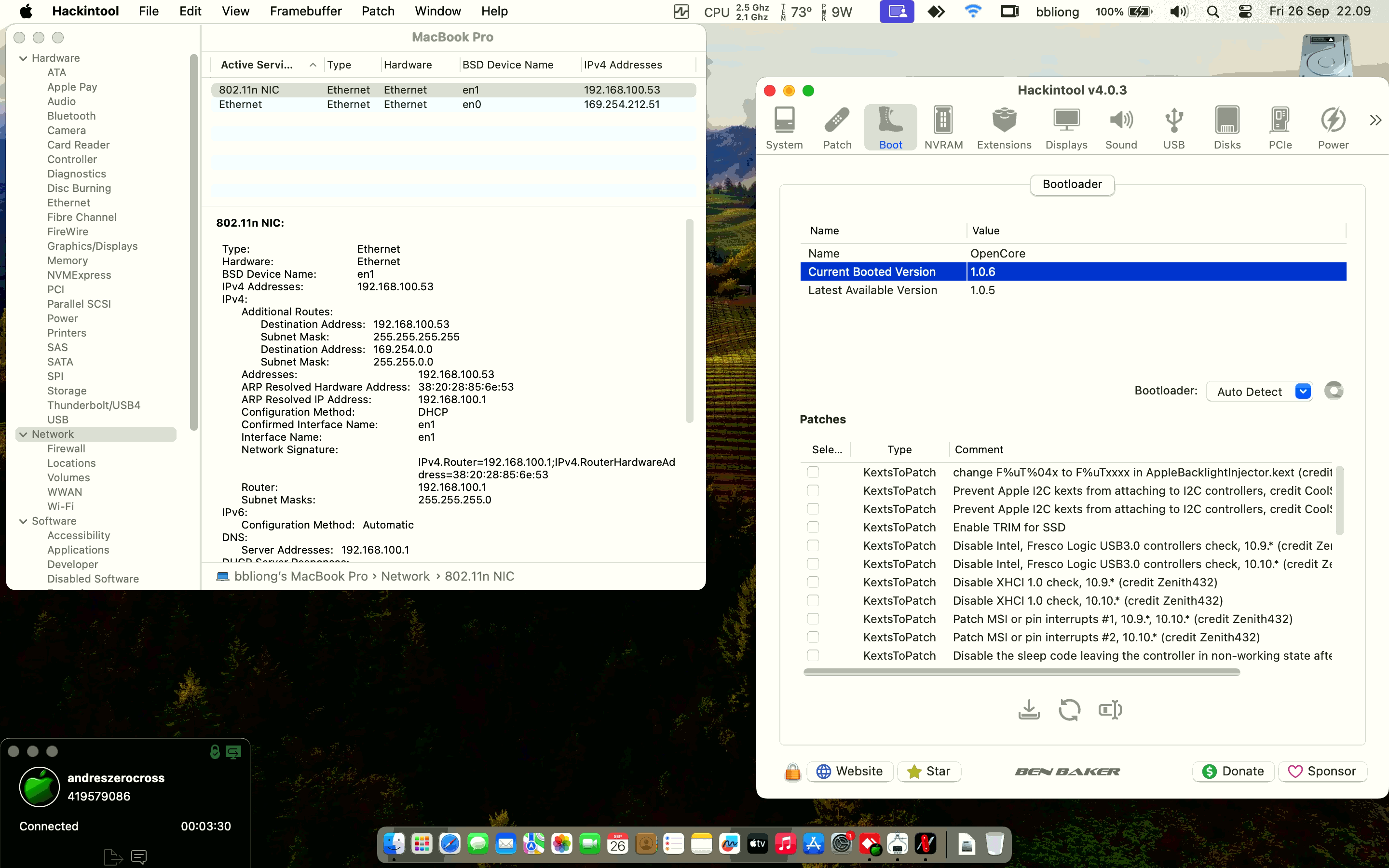The height and width of the screenshot is (868, 1389).
Task: Open the PCIe toolbar icon
Action: tap(1280, 128)
